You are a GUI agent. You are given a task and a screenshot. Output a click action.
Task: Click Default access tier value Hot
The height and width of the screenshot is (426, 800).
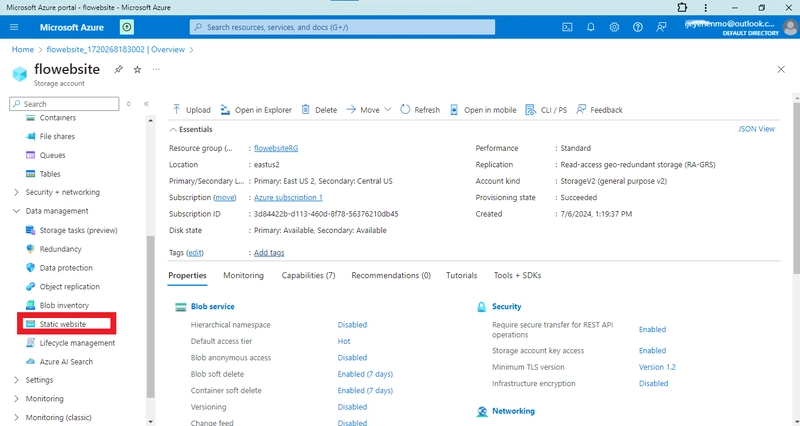(344, 341)
